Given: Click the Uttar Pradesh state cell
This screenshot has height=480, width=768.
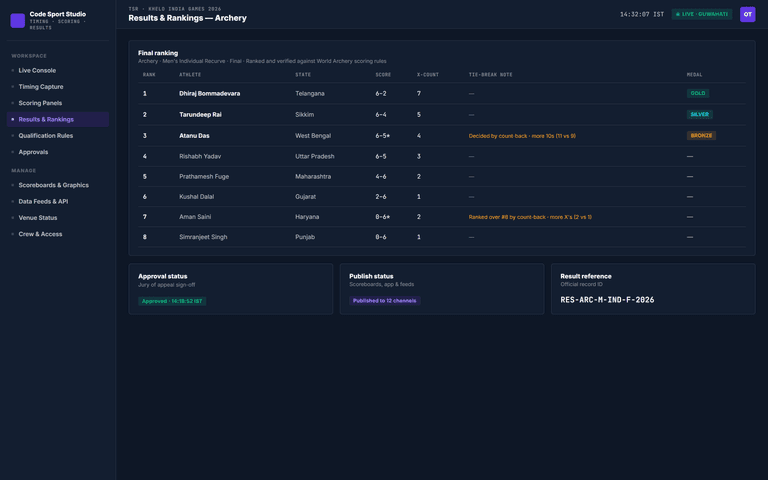Looking at the screenshot, I should [314, 156].
